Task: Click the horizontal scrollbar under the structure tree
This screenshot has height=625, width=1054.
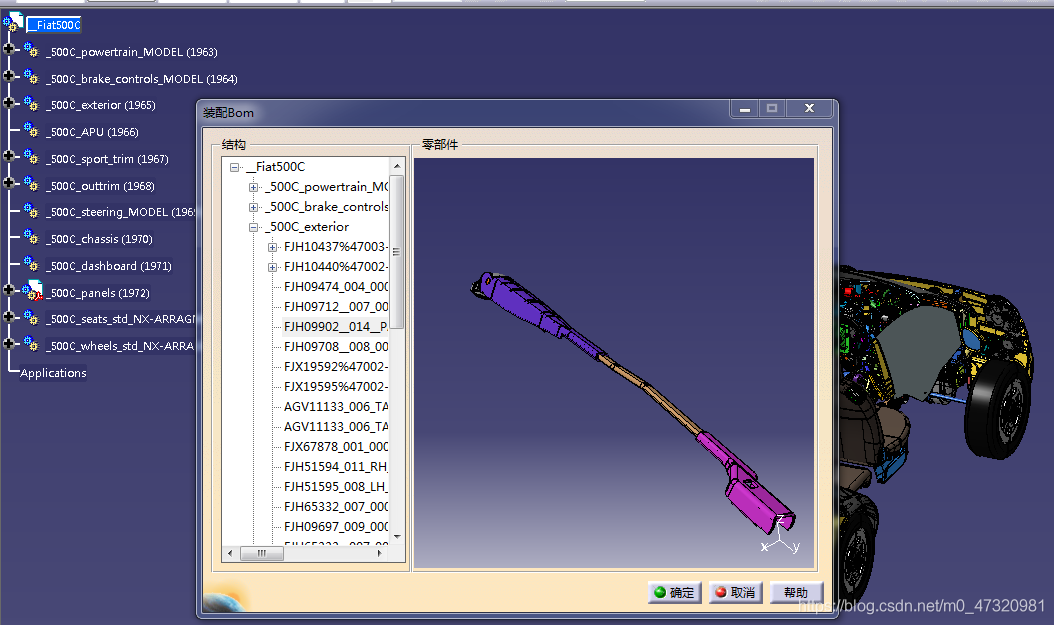Action: 261,552
